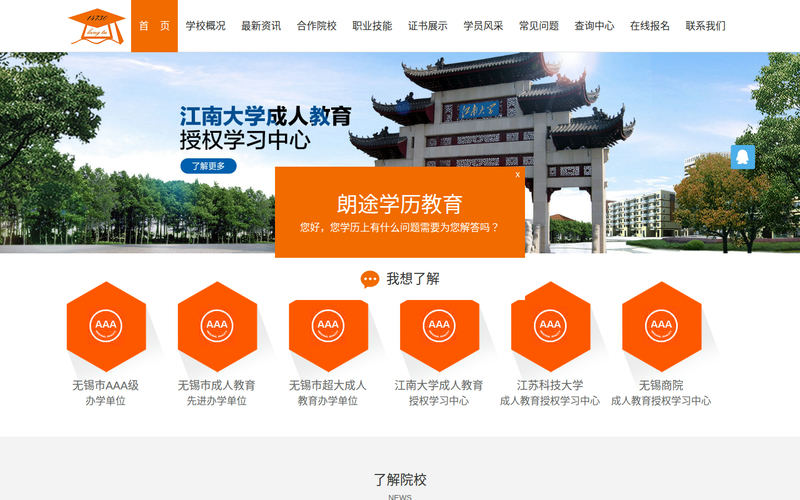This screenshot has height=500, width=800.
Task: Click the 我想了解 section heading
Action: 413,279
